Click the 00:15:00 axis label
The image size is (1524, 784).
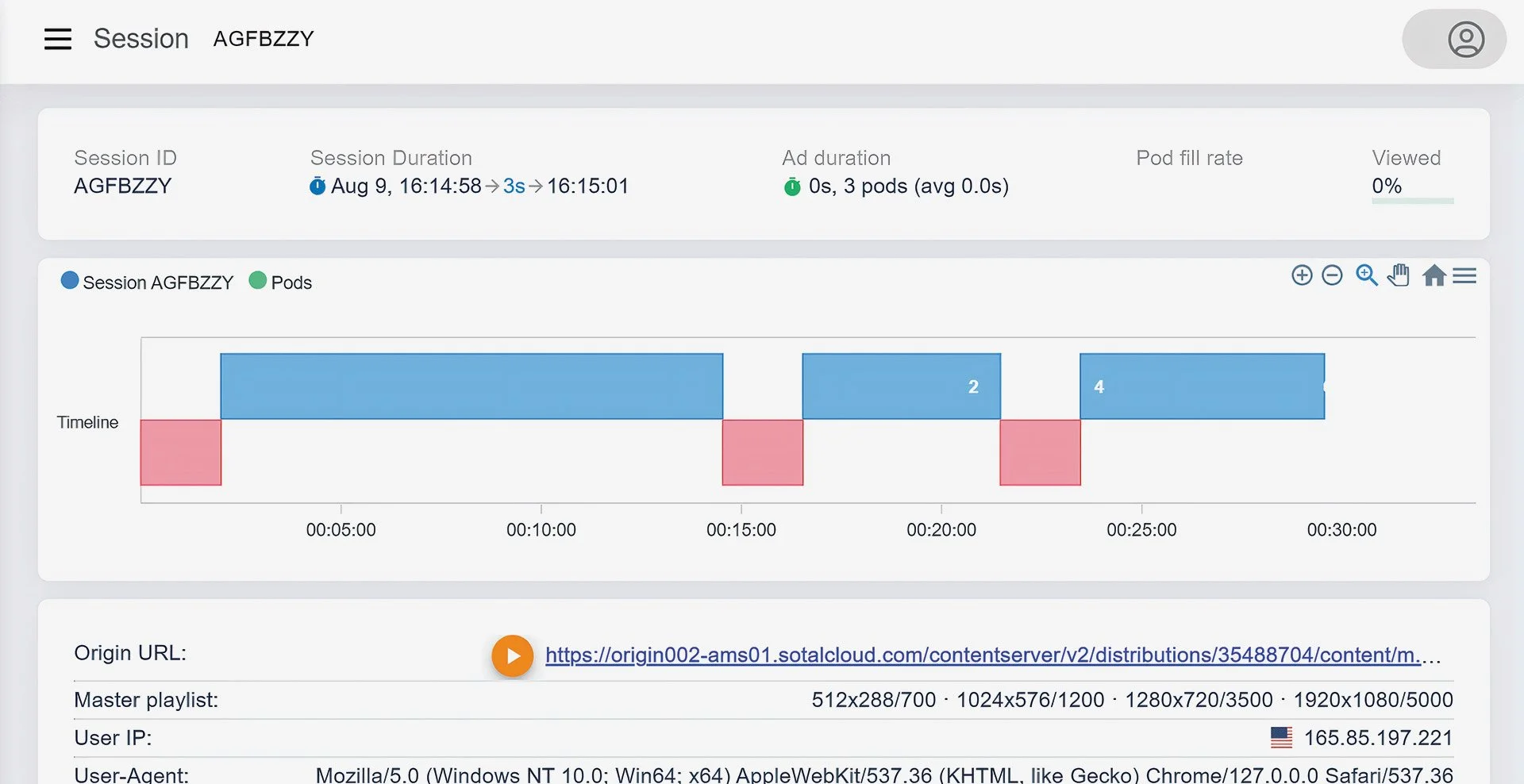[741, 529]
